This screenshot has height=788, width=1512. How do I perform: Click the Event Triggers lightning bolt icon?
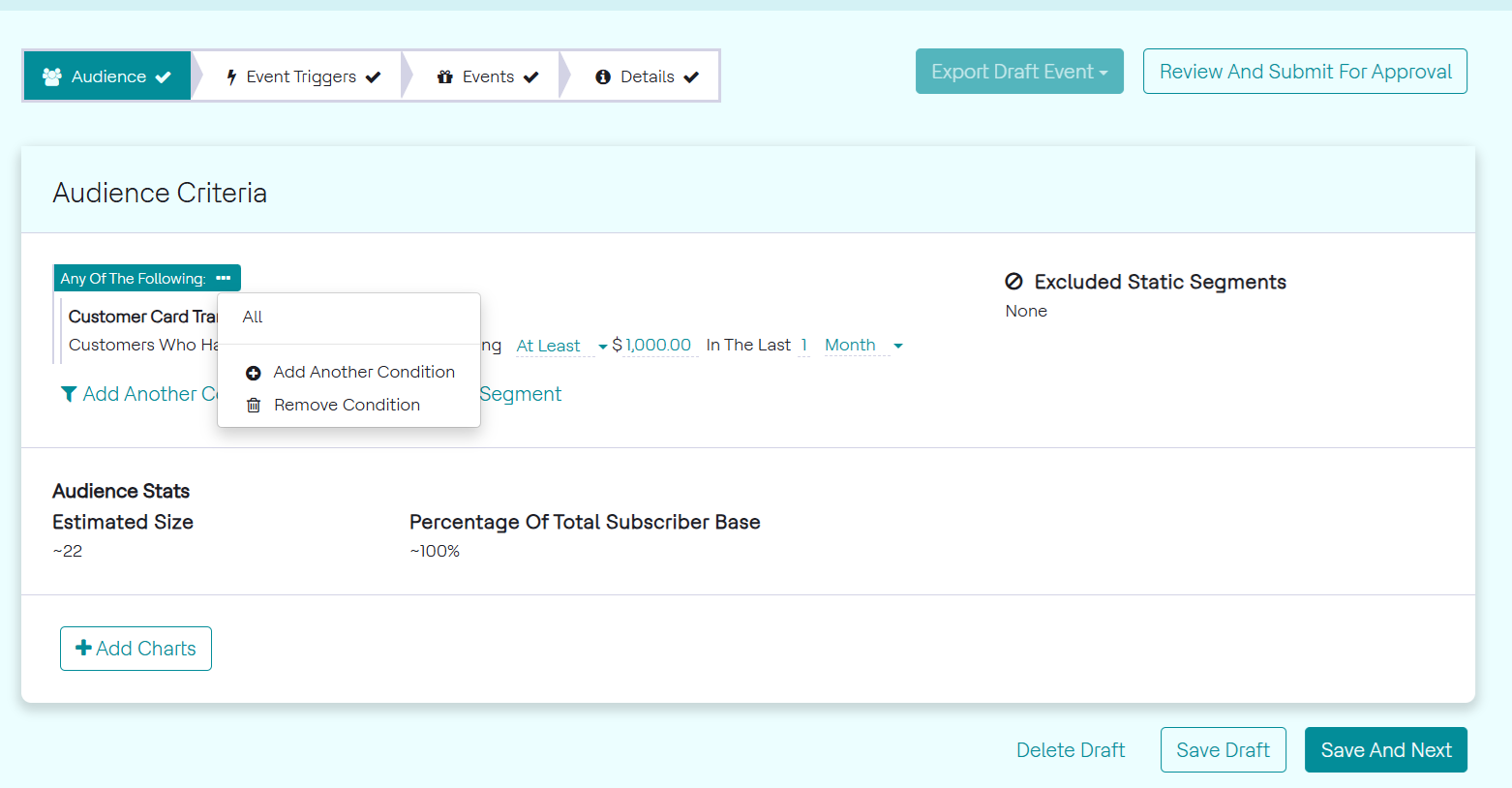click(231, 76)
